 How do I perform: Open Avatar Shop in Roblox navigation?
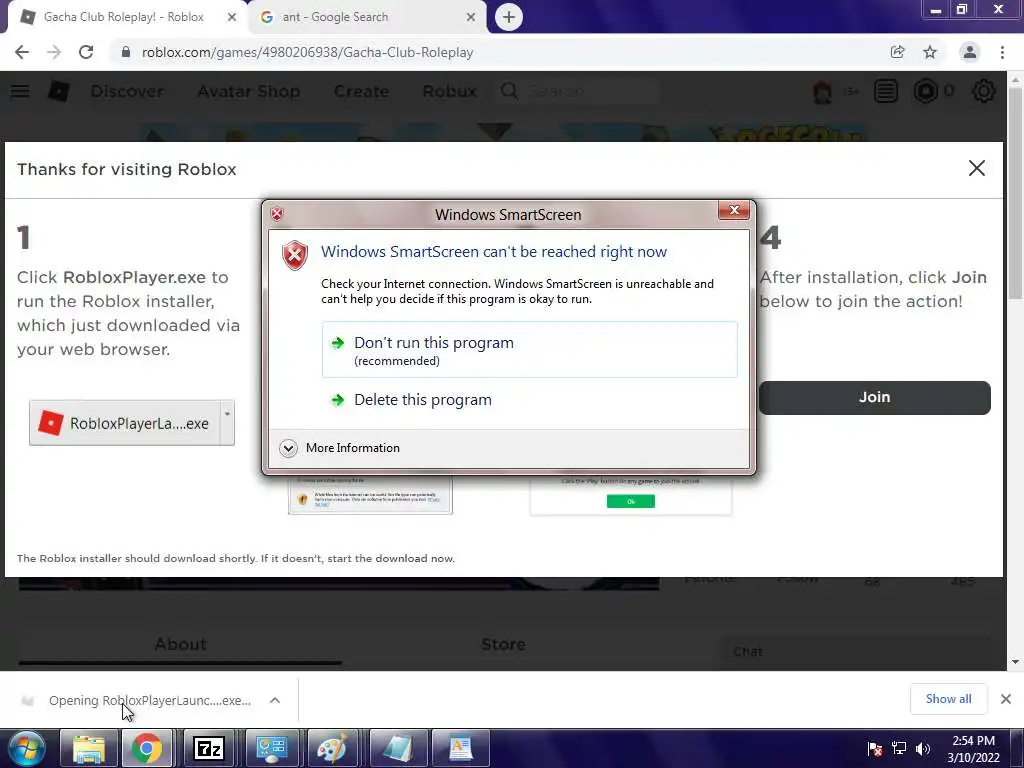coord(249,91)
